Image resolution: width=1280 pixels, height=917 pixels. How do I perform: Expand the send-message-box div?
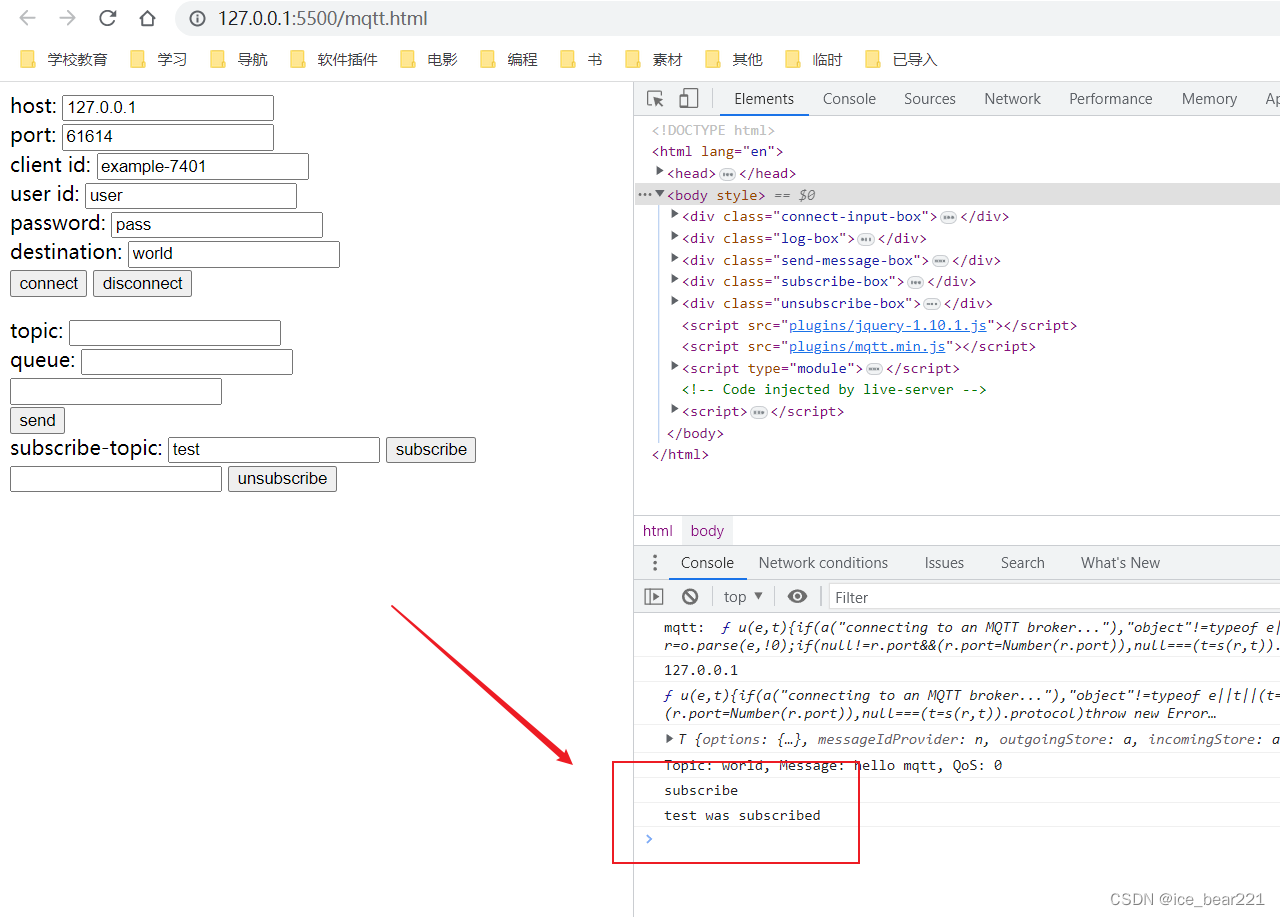(x=675, y=259)
